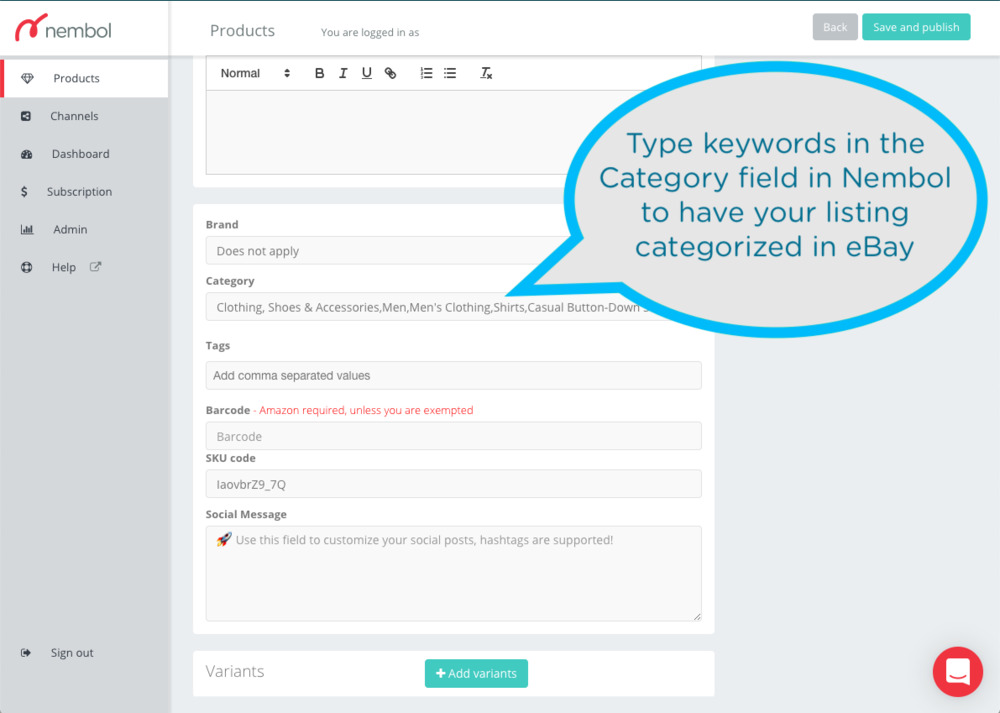Click the external link icon next to Help
The height and width of the screenshot is (713, 1000).
pos(95,267)
